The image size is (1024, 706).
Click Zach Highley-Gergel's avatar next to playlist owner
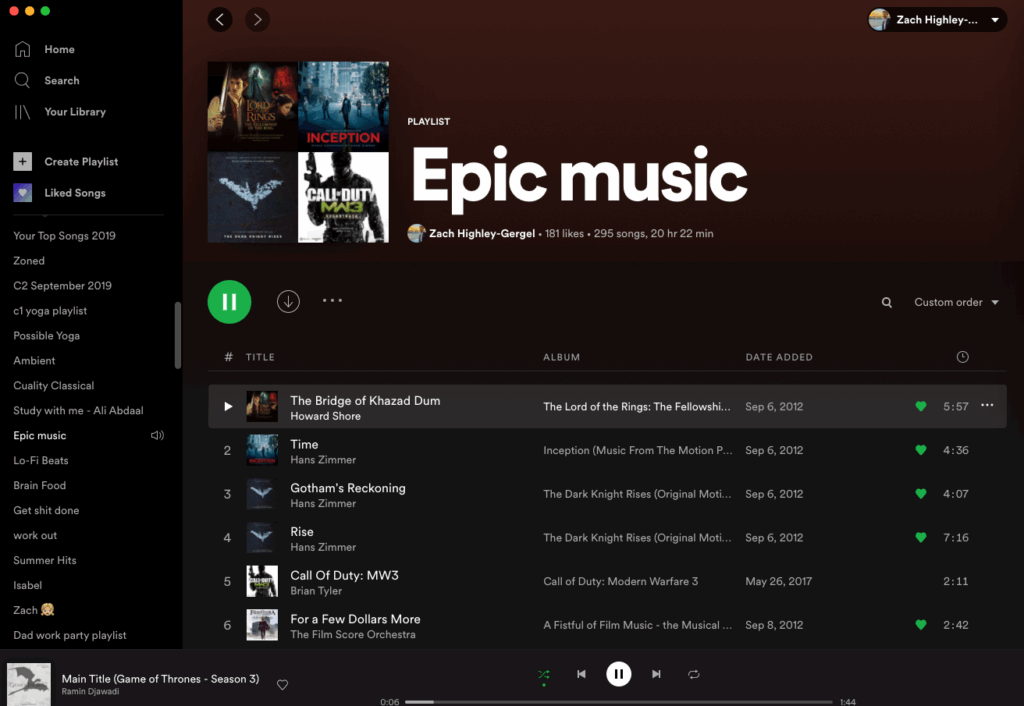[416, 233]
